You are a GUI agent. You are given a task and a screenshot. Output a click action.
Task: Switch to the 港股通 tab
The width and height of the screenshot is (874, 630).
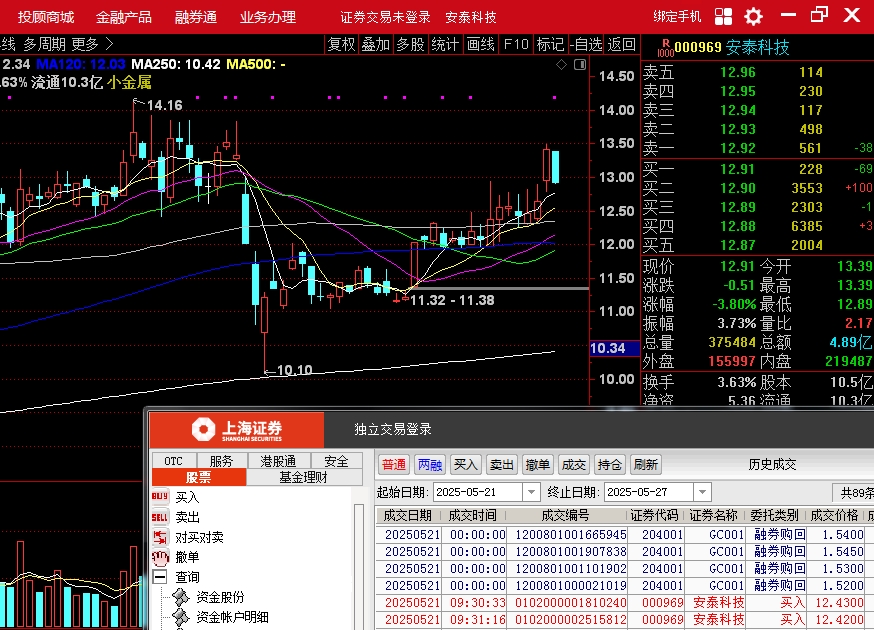(x=278, y=461)
